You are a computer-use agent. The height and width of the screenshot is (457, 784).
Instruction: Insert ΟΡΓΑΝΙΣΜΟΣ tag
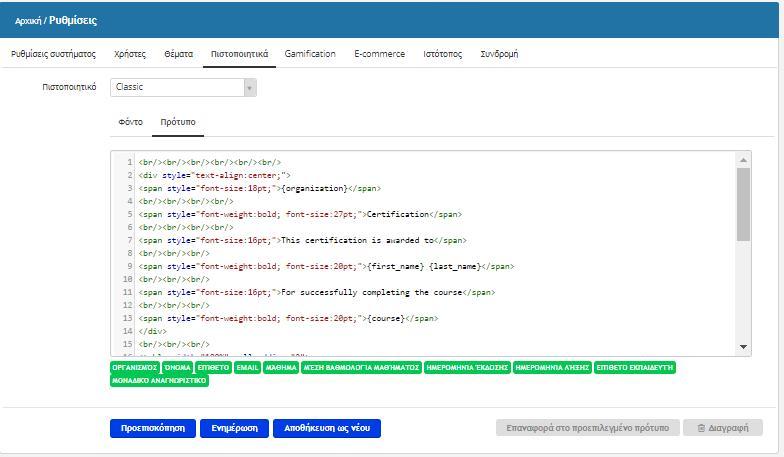(x=134, y=368)
